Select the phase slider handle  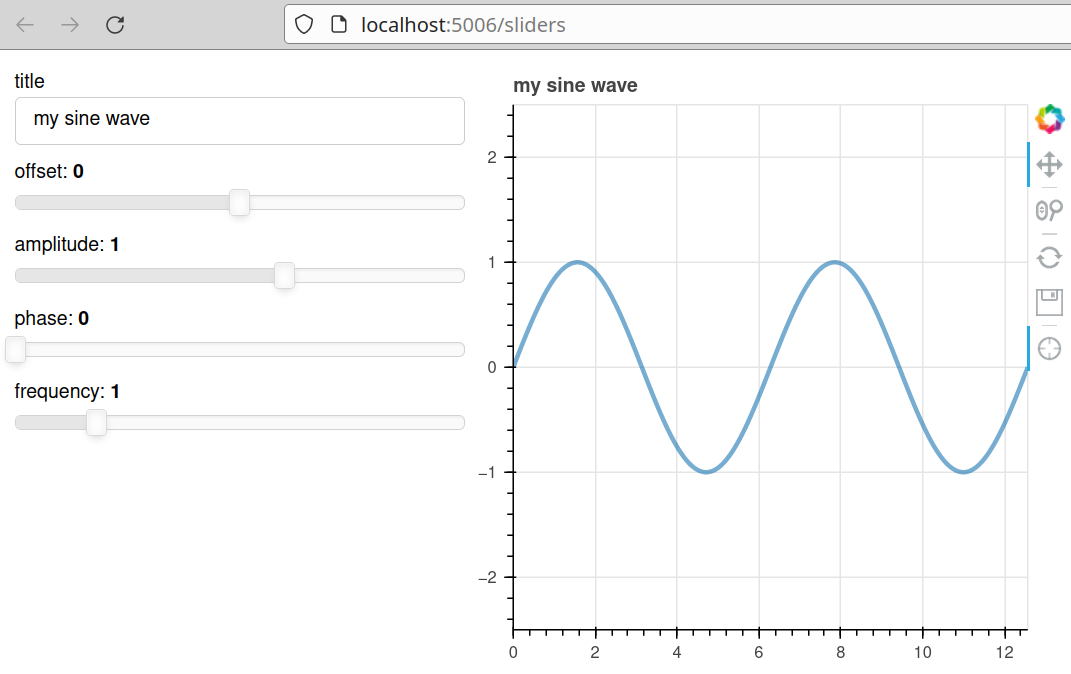pos(16,350)
